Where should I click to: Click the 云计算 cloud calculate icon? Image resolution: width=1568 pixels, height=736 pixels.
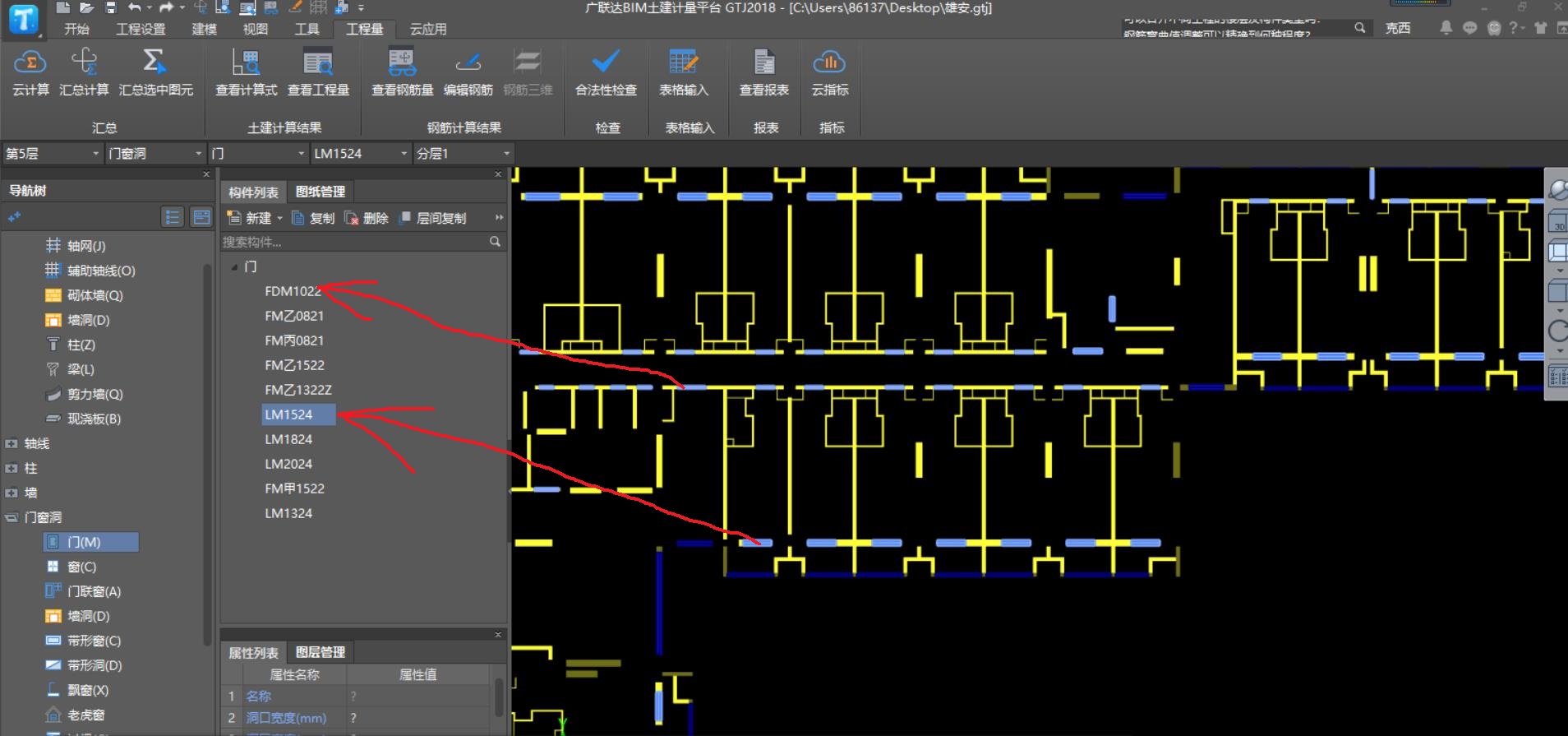pyautogui.click(x=30, y=62)
